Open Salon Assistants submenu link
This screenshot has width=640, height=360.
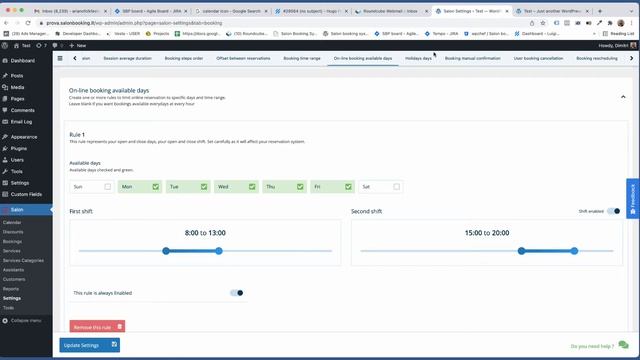[13, 270]
